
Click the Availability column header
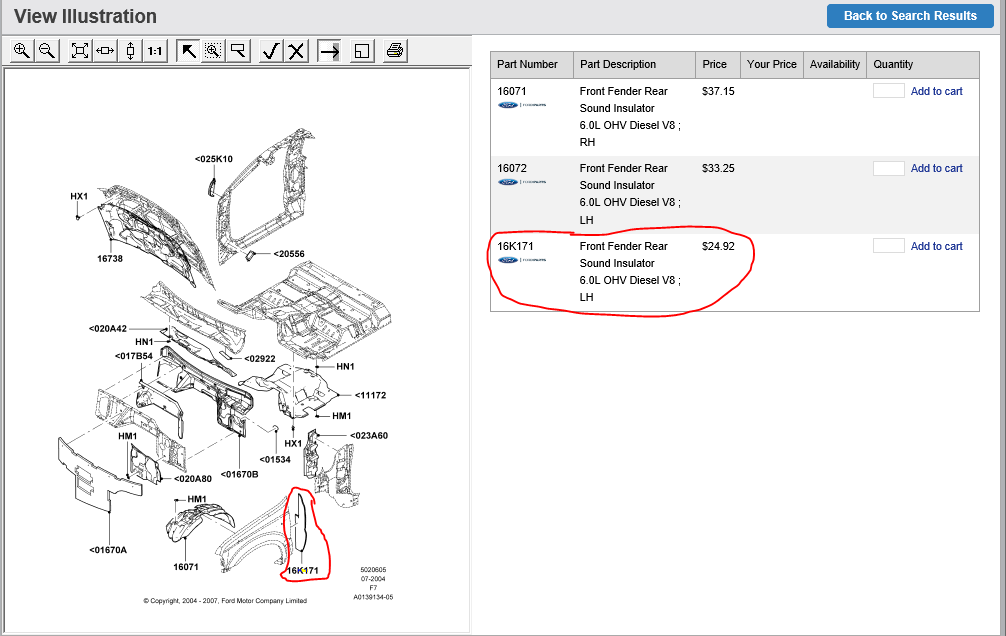coord(835,65)
